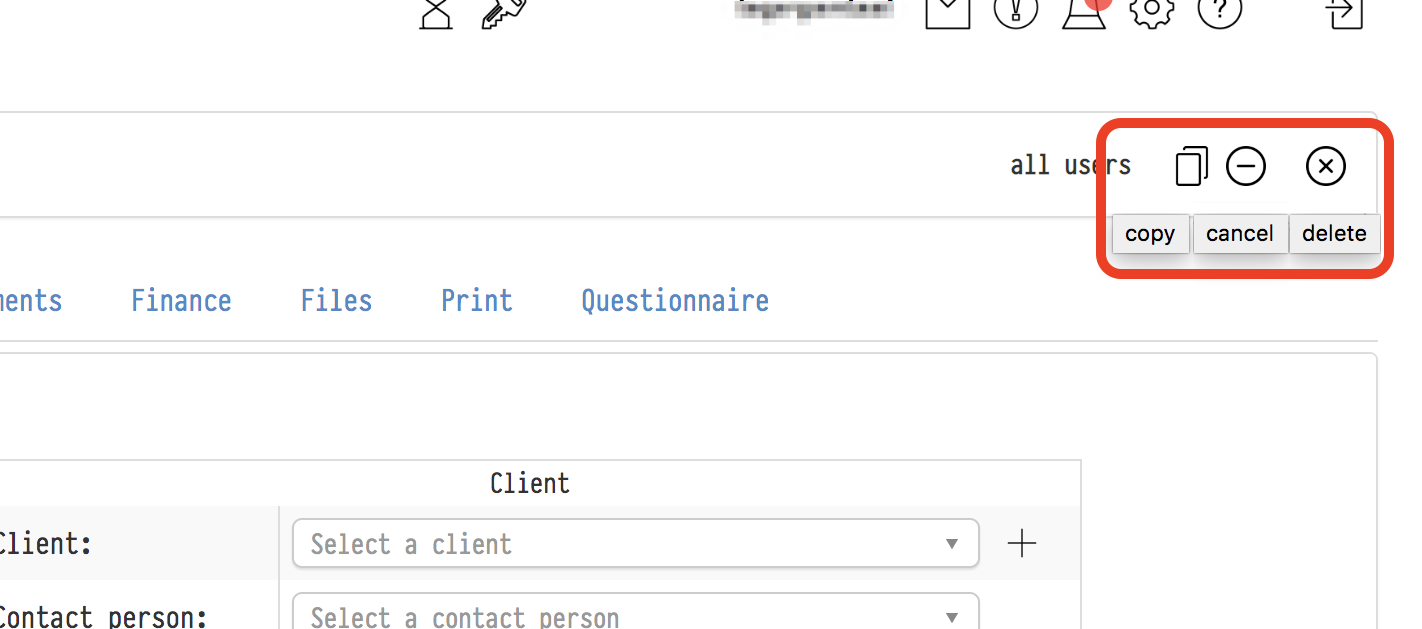Click the key icon in top bar
Image resolution: width=1422 pixels, height=629 pixels.
click(x=503, y=12)
